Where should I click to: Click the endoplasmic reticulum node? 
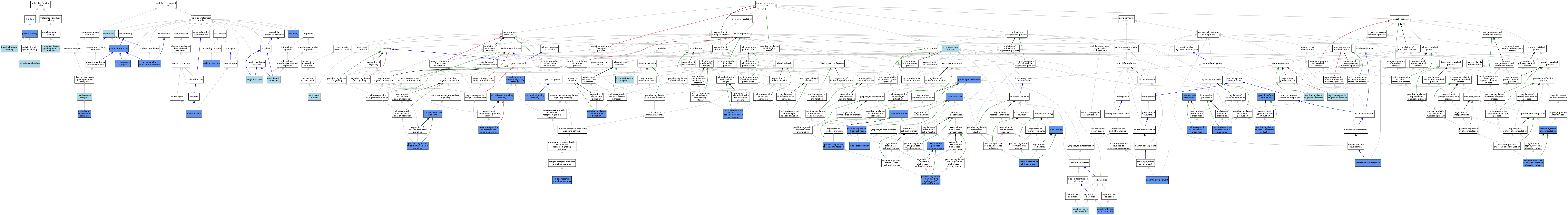pos(273,80)
